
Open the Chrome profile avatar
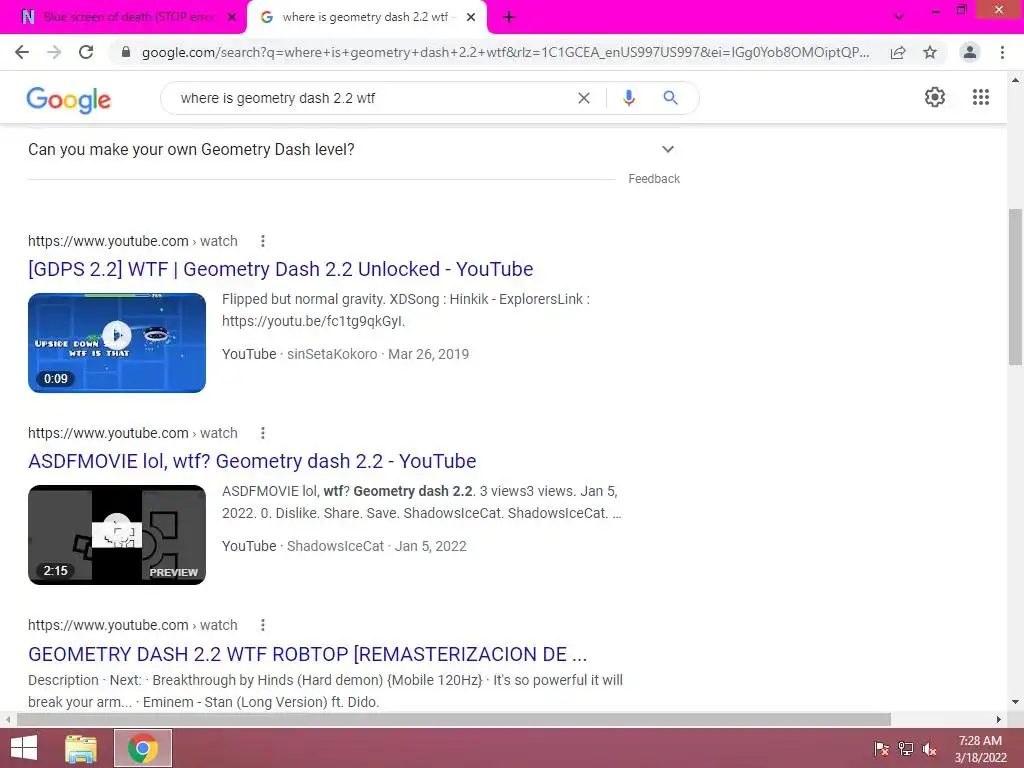click(970, 52)
